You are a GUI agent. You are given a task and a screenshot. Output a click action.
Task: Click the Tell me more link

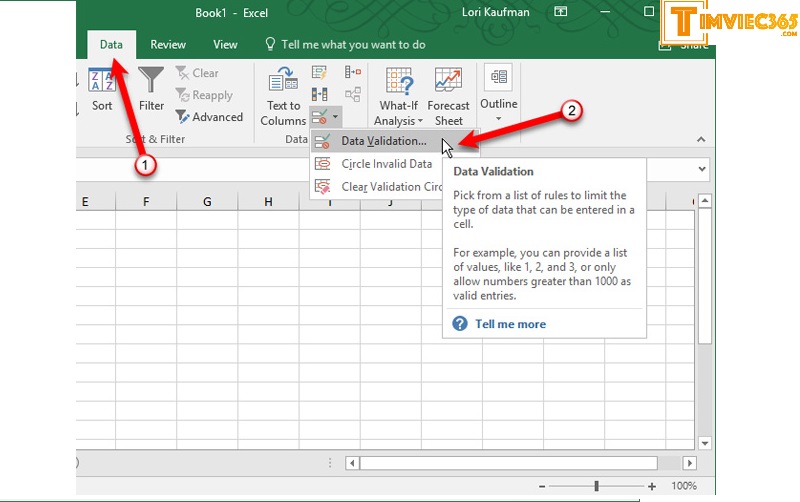510,324
